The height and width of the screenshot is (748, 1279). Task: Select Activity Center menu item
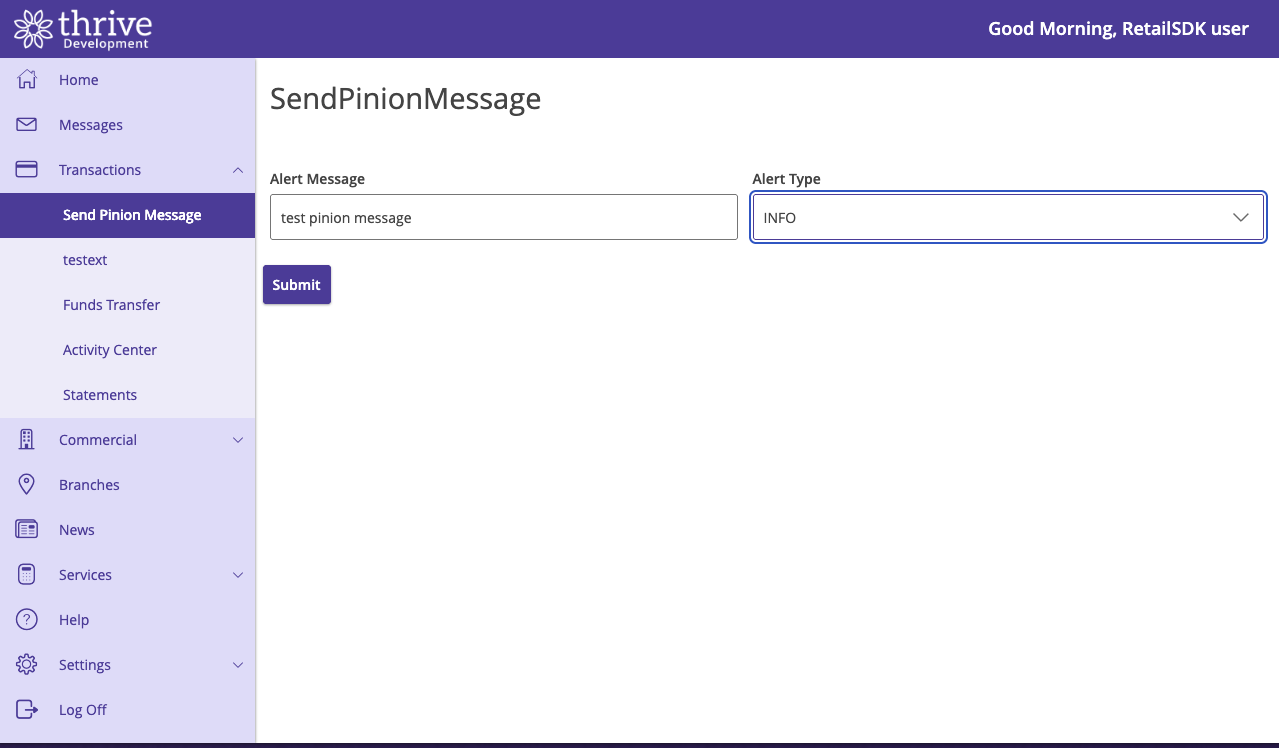point(110,350)
